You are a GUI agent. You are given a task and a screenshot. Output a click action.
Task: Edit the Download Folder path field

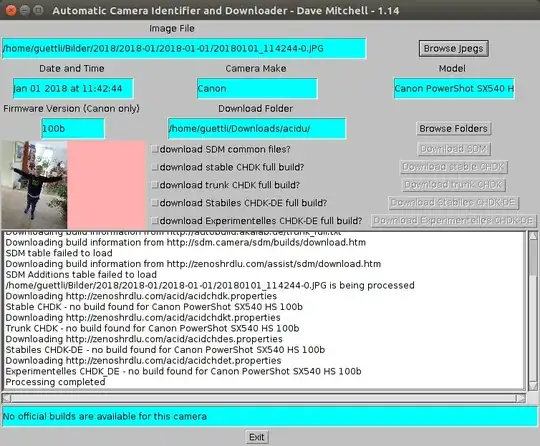[257, 128]
